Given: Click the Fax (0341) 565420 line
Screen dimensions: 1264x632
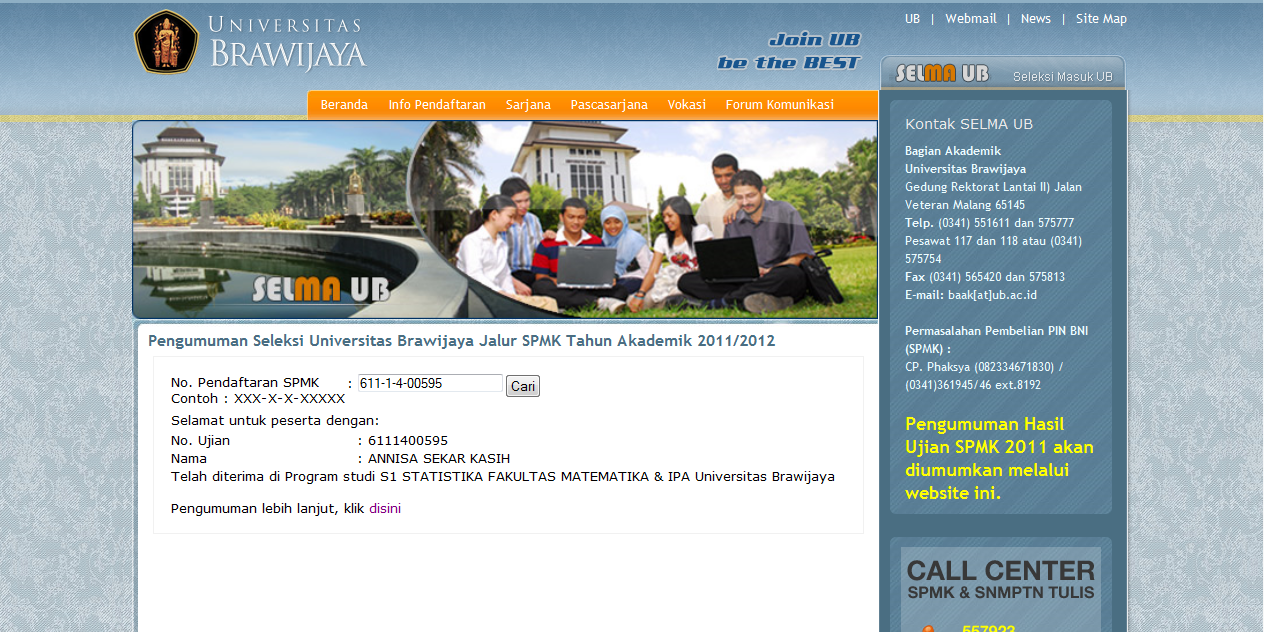Looking at the screenshot, I should point(985,277).
